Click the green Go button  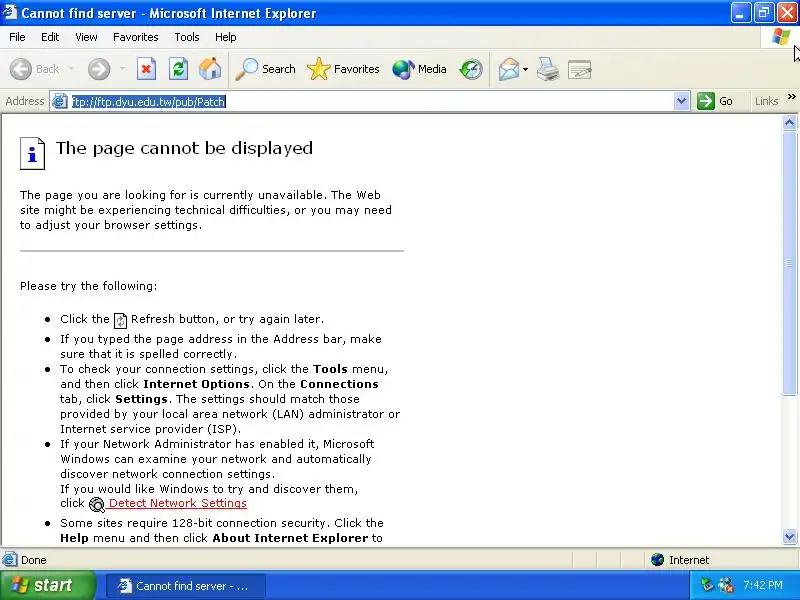[715, 101]
